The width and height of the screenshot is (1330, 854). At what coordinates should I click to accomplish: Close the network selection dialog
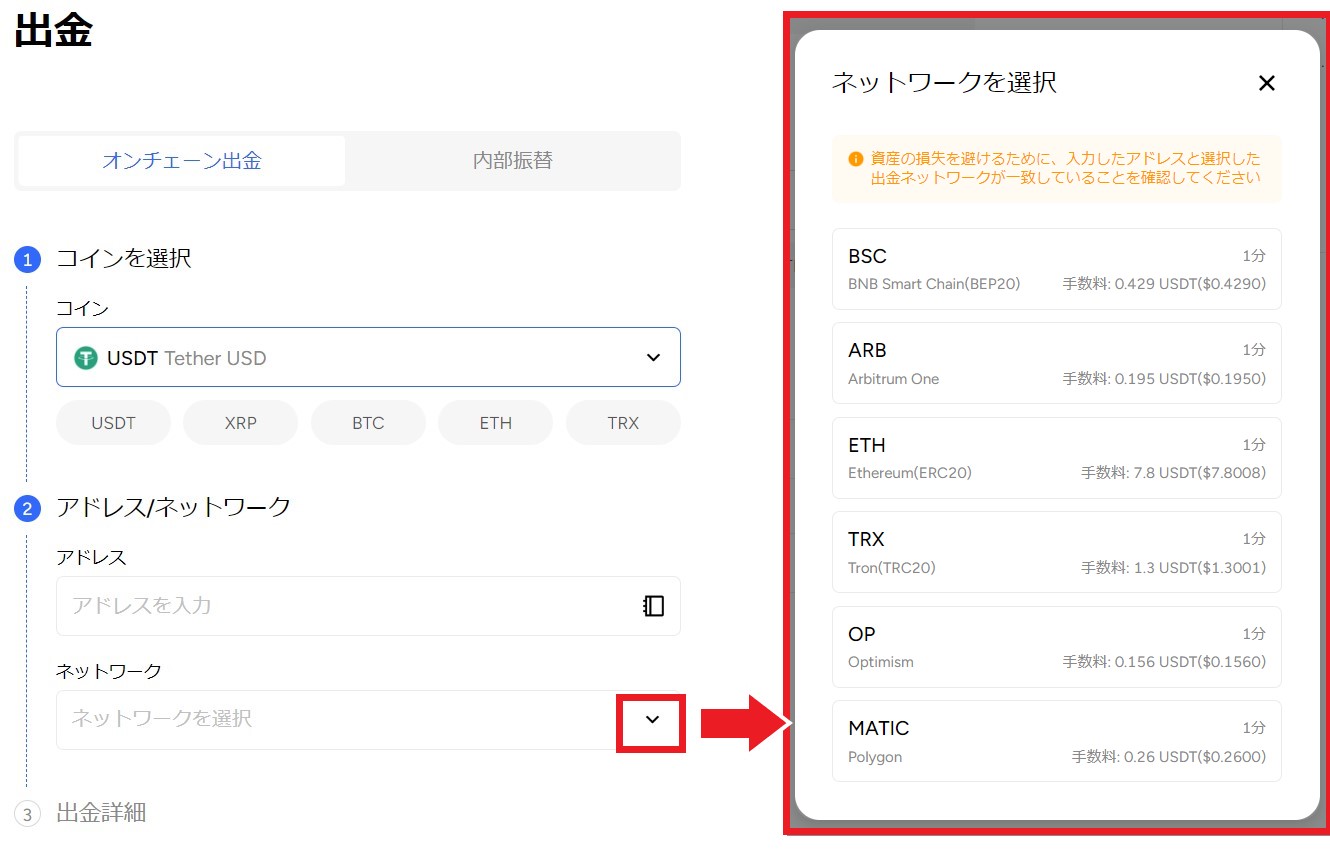coord(1267,83)
